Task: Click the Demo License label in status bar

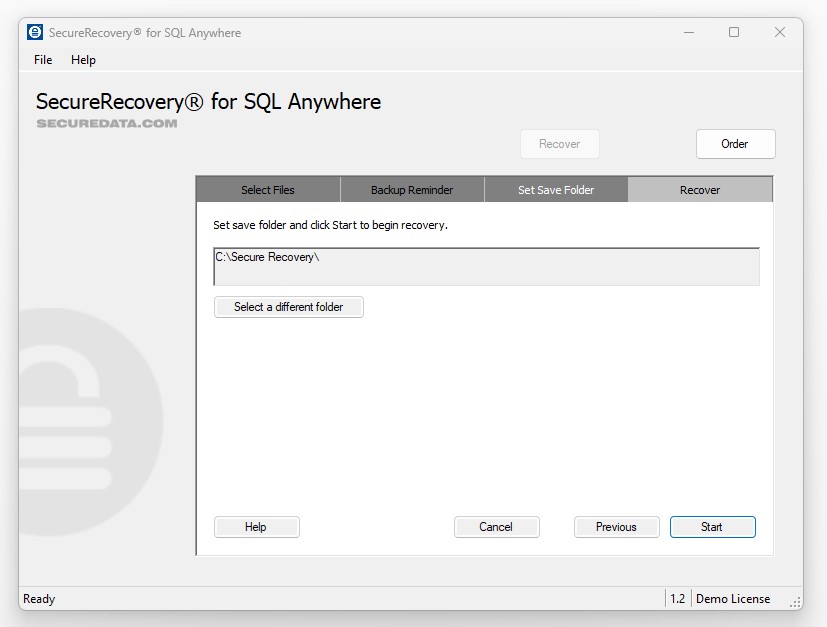Action: (733, 599)
